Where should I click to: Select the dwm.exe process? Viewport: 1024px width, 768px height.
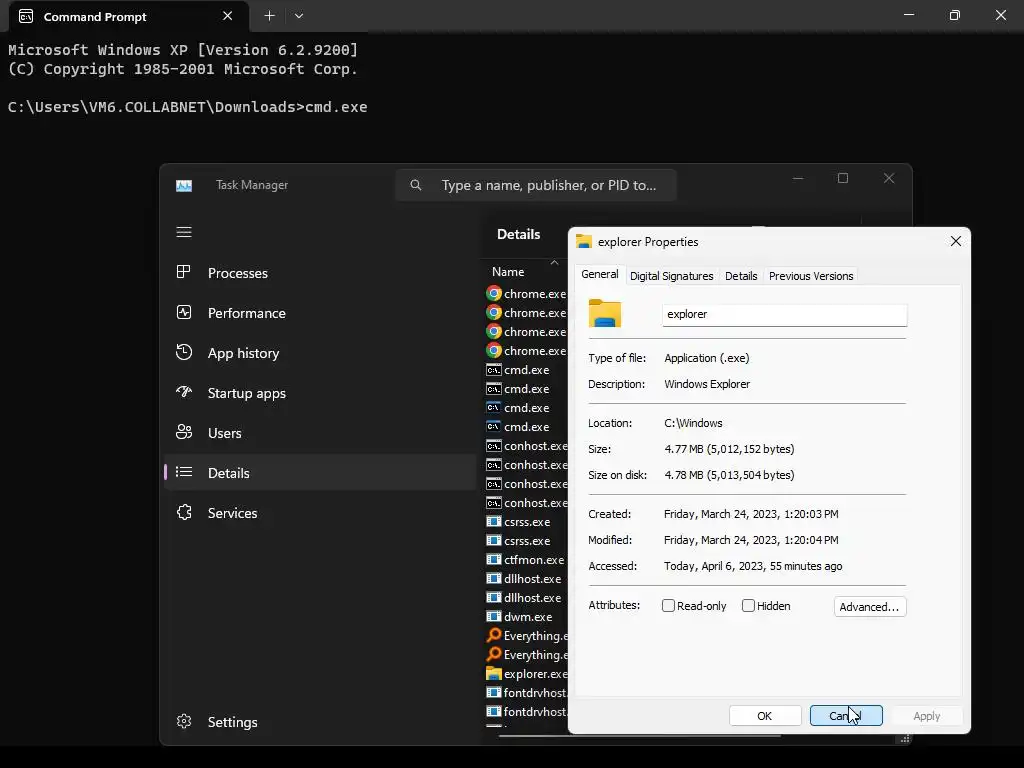pos(526,616)
